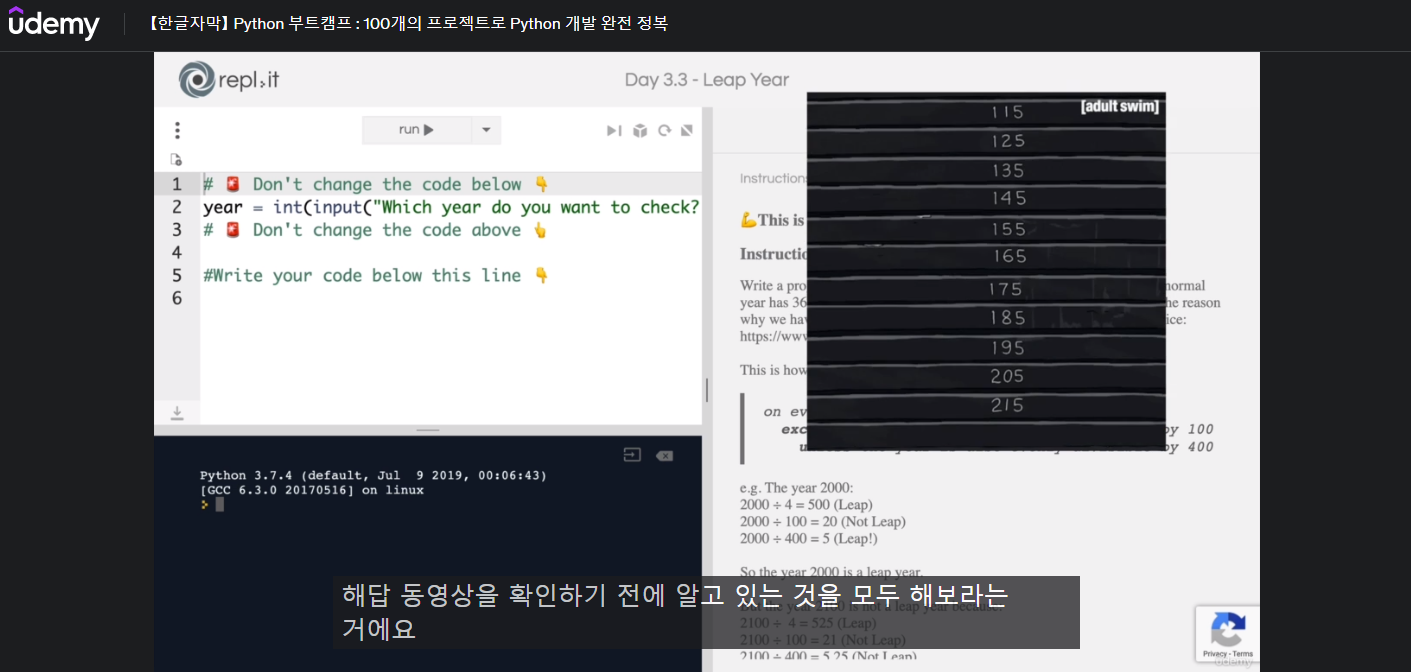Click the "year = int(input(" code line
This screenshot has width=1411, height=672.
pos(451,207)
